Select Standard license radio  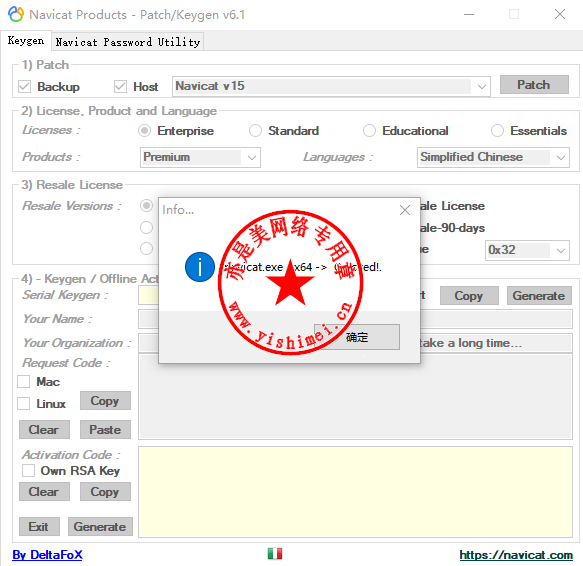click(x=255, y=131)
